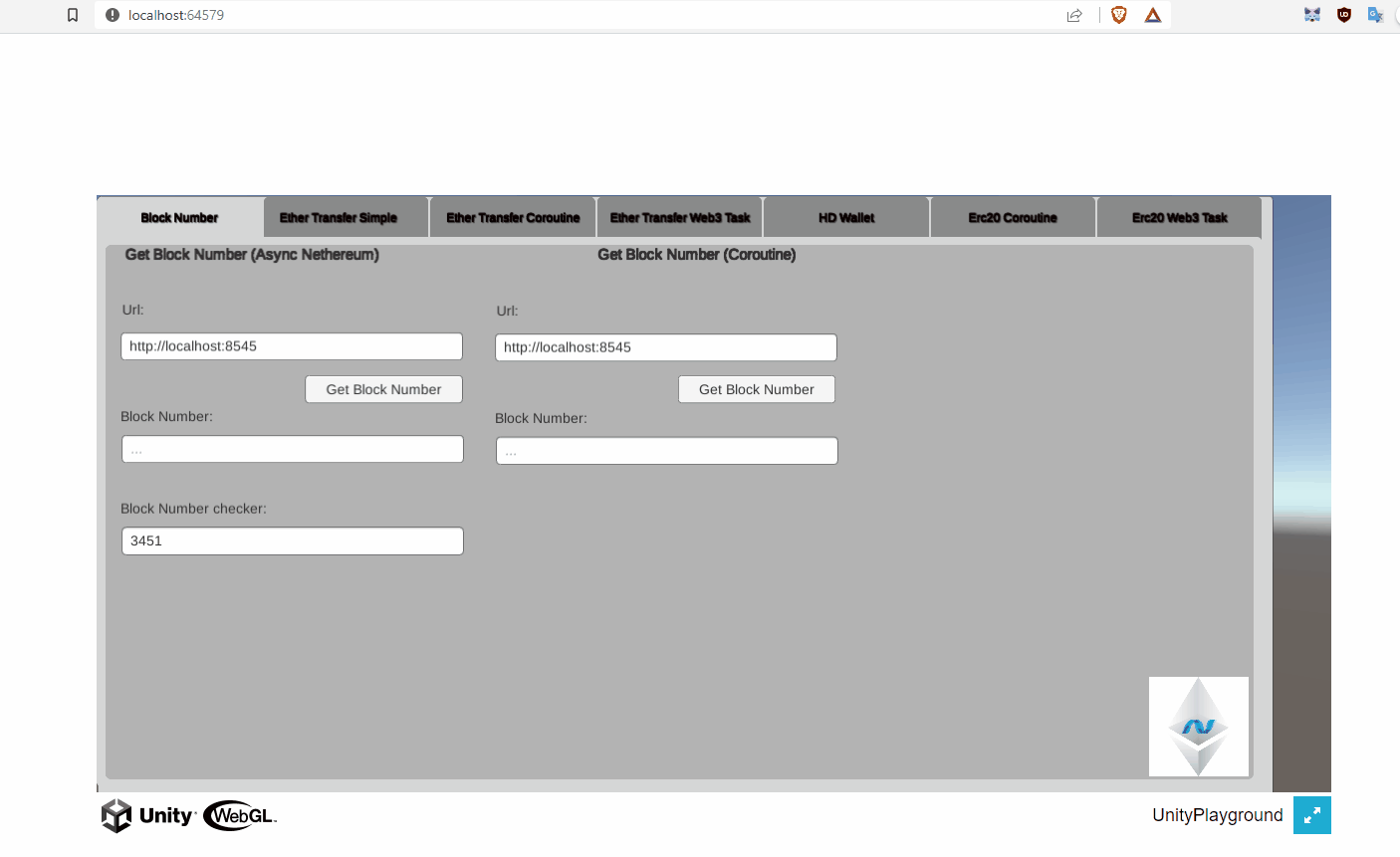Screen dimensions: 1400x857
Task: Open the uBlock Origin extension icon
Action: tap(1344, 15)
